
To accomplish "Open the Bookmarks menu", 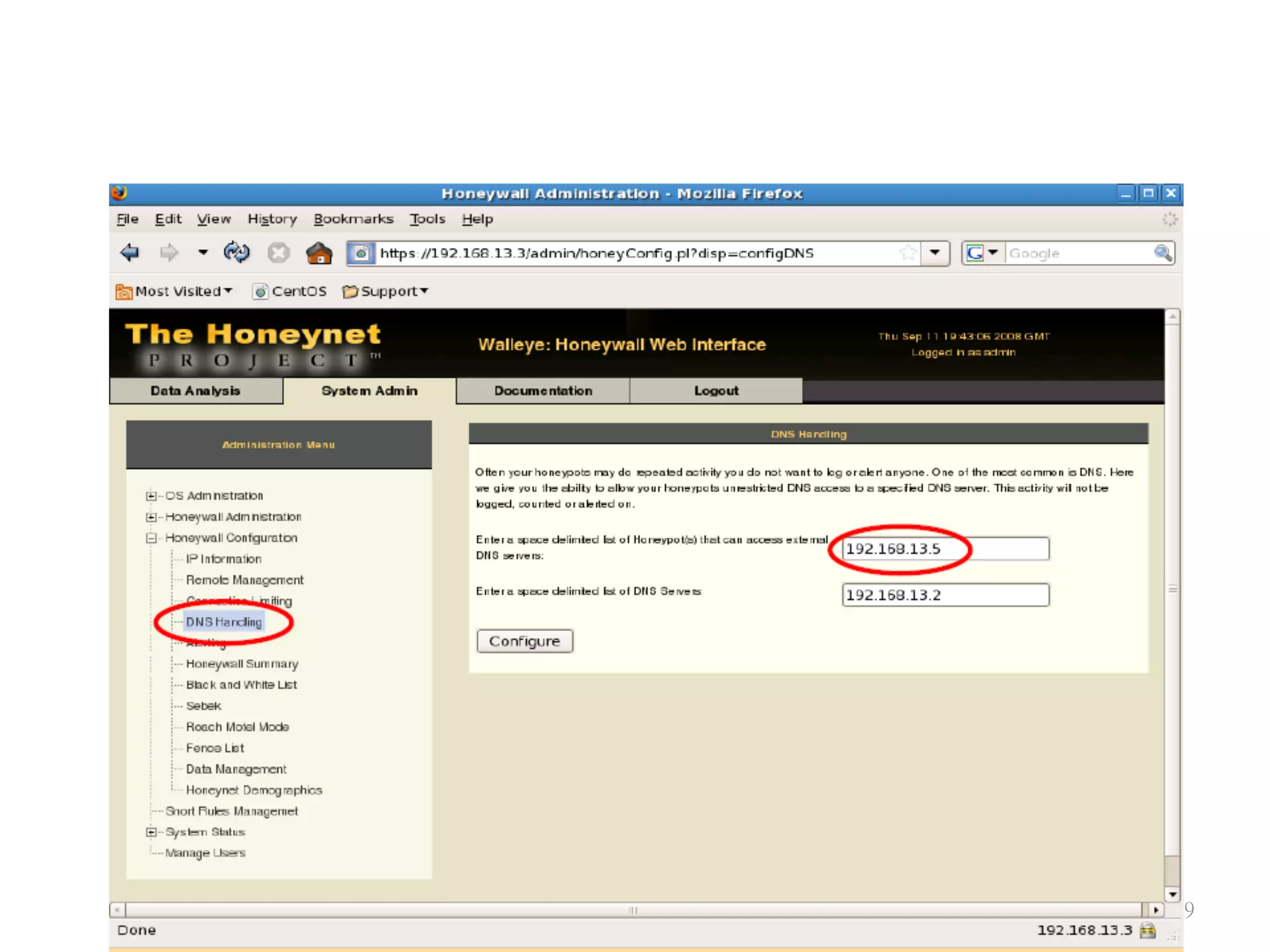I will [353, 219].
